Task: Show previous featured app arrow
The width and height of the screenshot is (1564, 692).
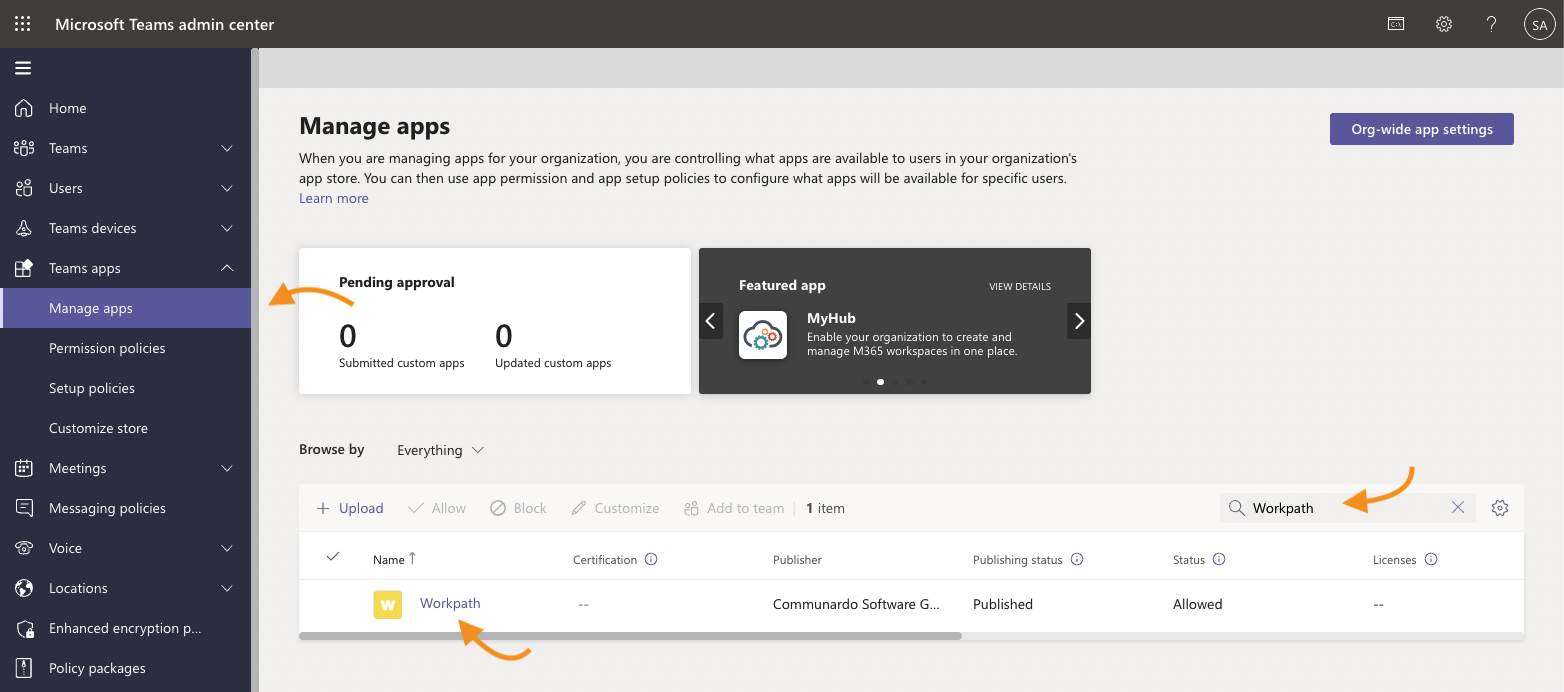Action: [711, 321]
